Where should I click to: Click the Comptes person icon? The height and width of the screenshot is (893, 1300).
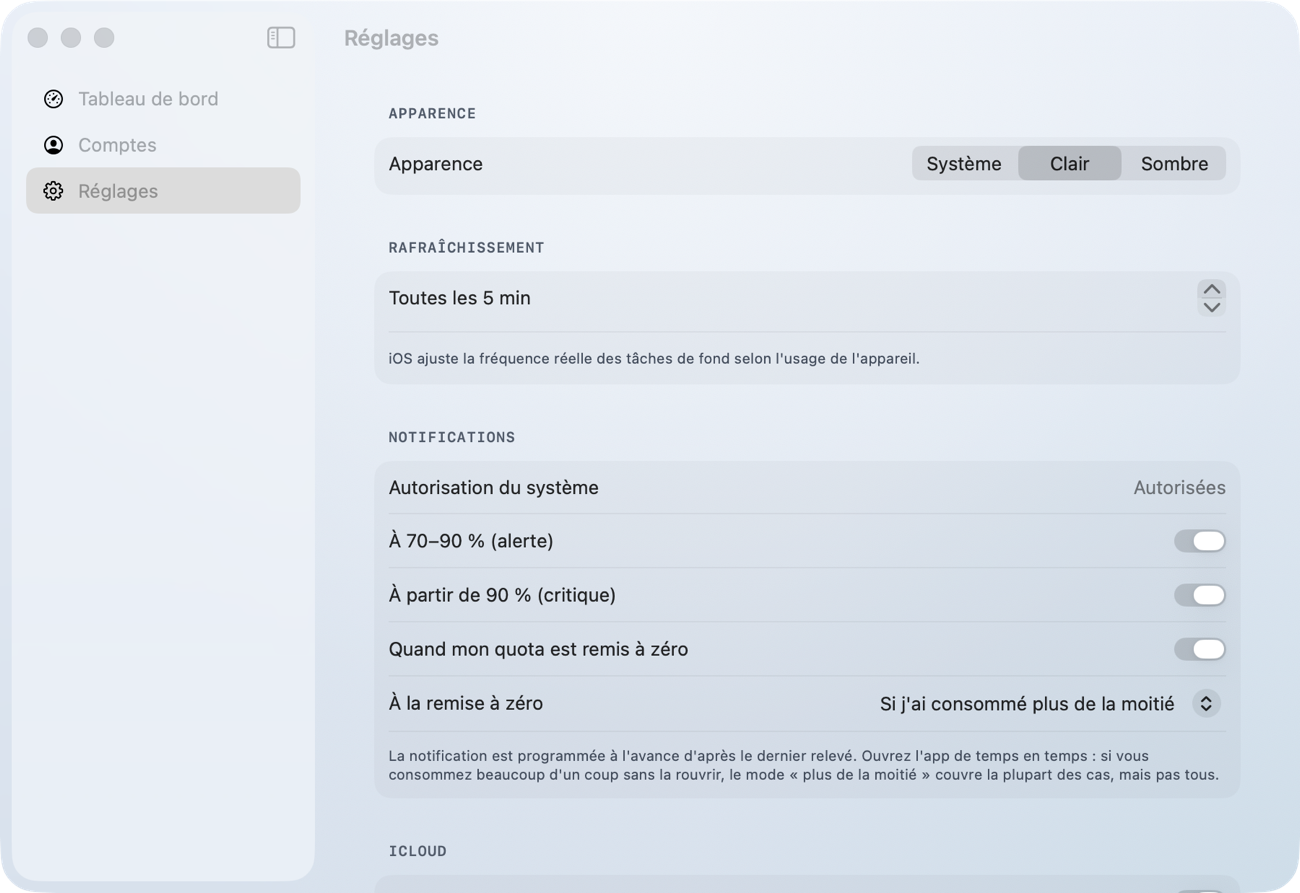tap(54, 145)
